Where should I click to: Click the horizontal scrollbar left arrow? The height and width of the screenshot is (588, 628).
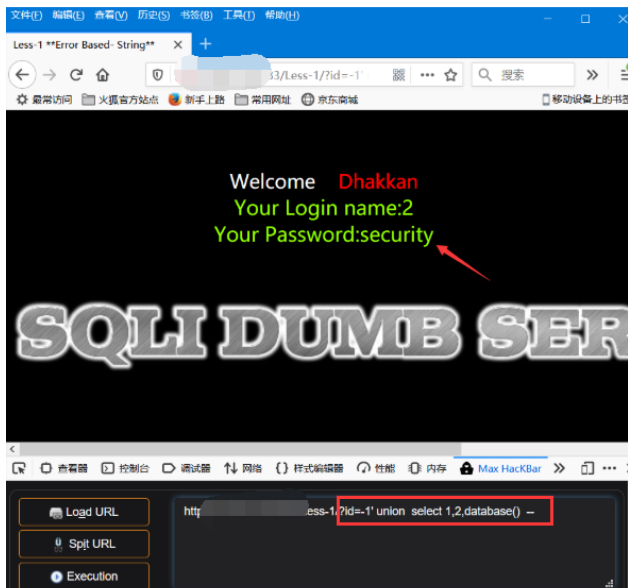click(12, 449)
